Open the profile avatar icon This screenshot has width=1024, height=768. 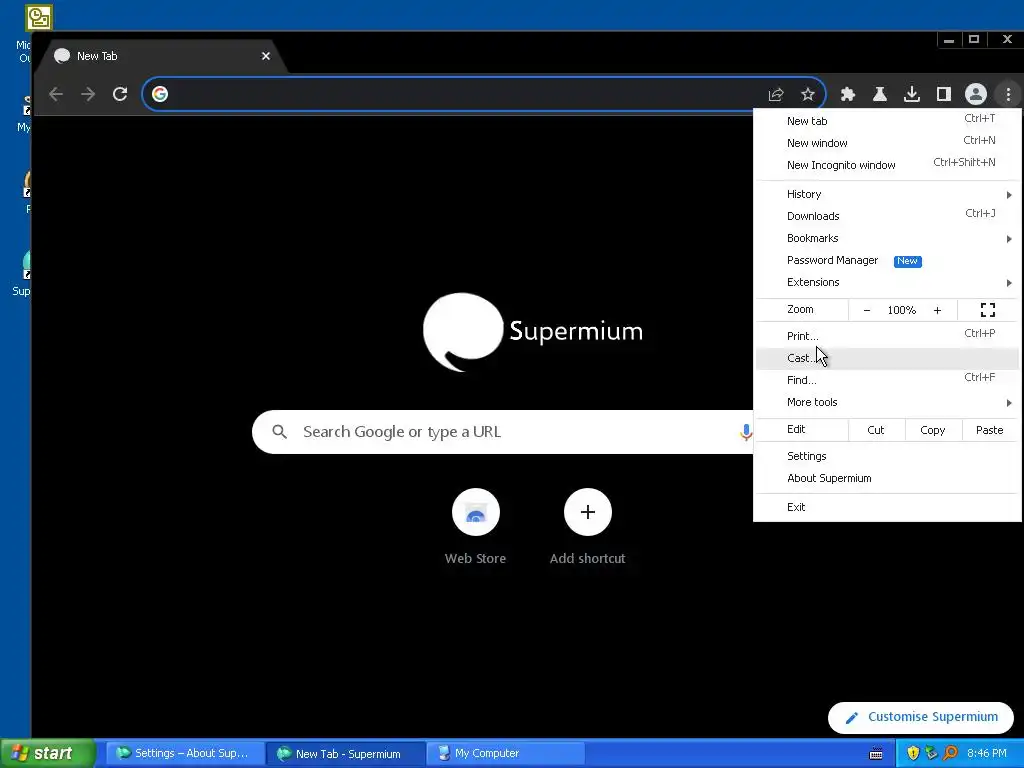click(x=976, y=95)
